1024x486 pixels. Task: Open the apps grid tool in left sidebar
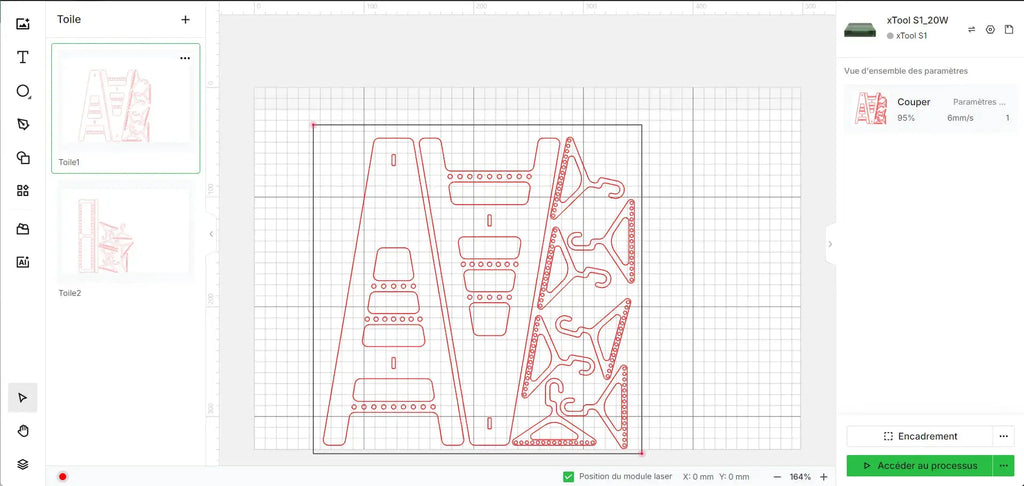[x=23, y=190]
